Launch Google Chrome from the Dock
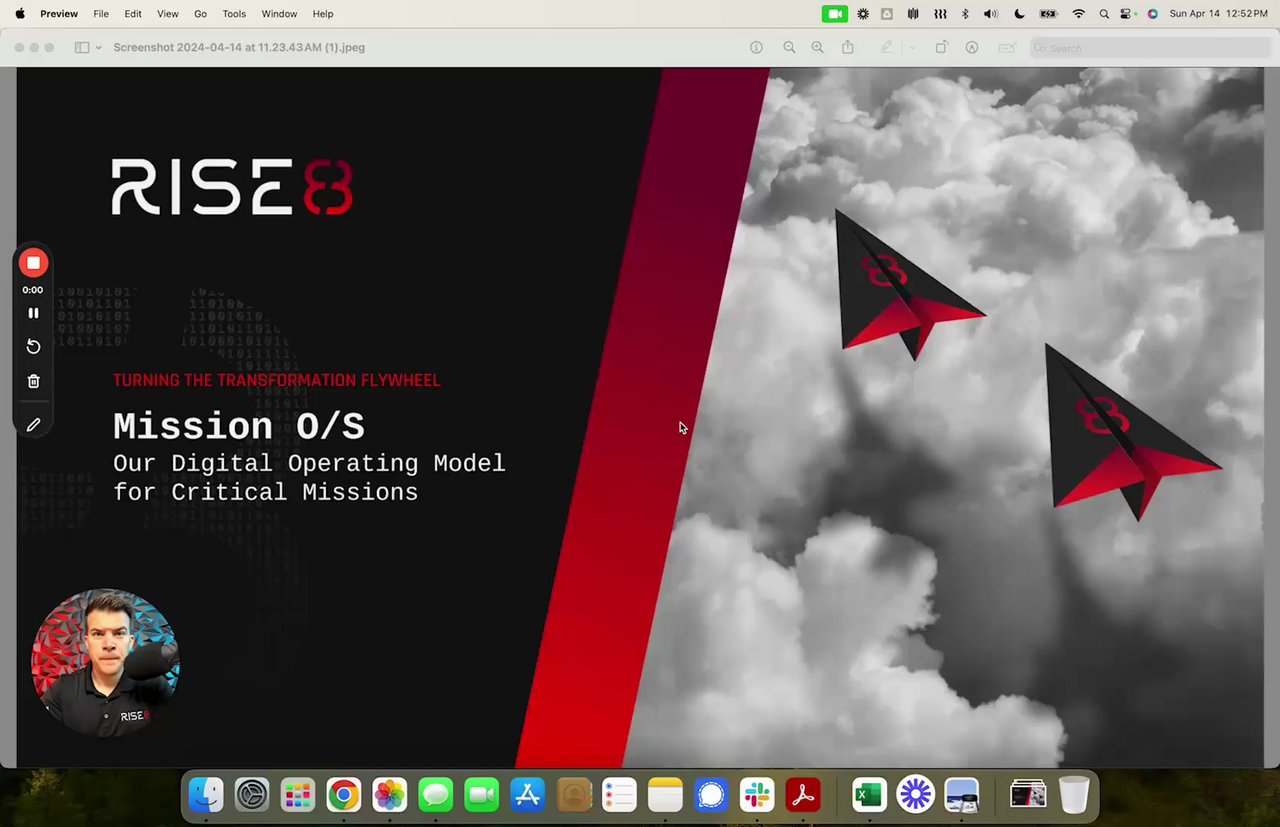 (343, 795)
